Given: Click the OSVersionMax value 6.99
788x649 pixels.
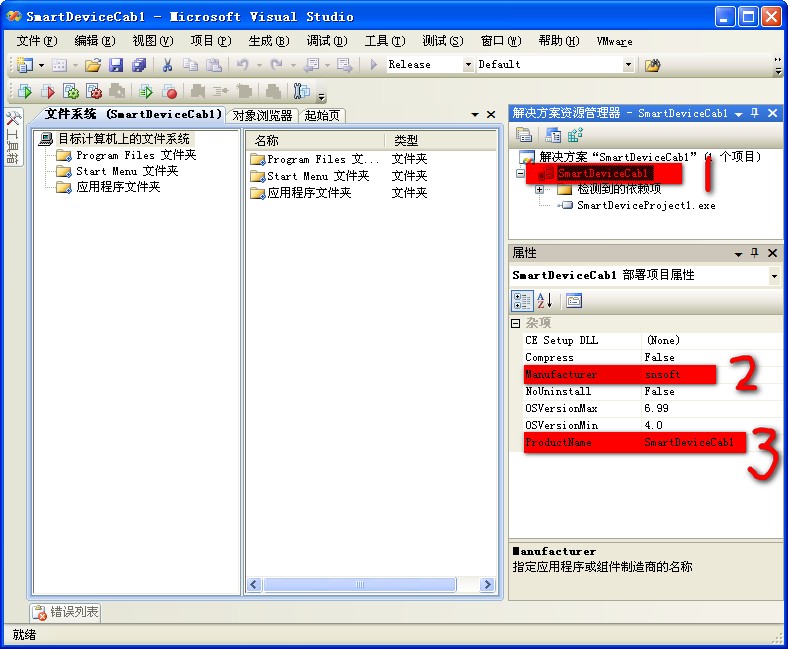Looking at the screenshot, I should pos(656,408).
